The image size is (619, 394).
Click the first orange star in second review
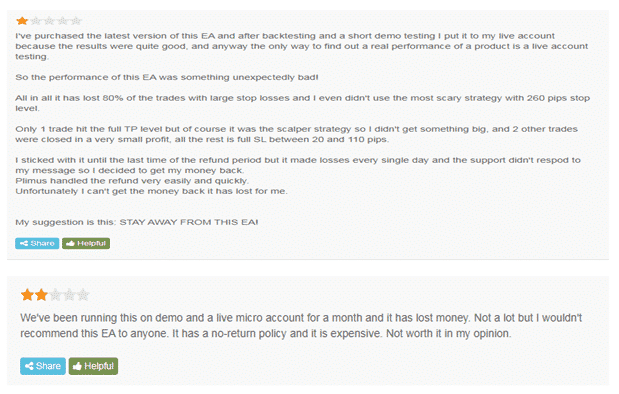click(x=27, y=295)
